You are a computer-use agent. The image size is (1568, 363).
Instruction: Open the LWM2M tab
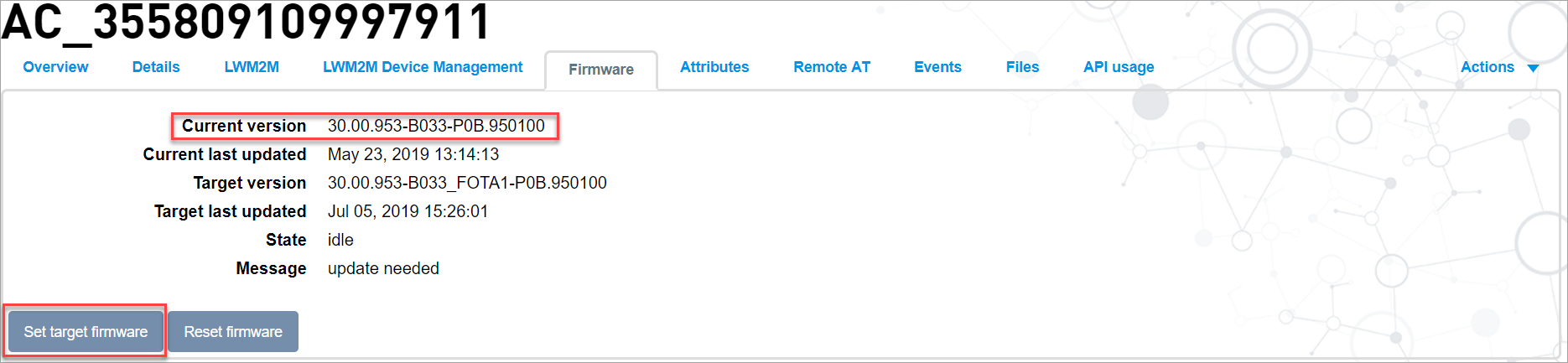coord(252,67)
